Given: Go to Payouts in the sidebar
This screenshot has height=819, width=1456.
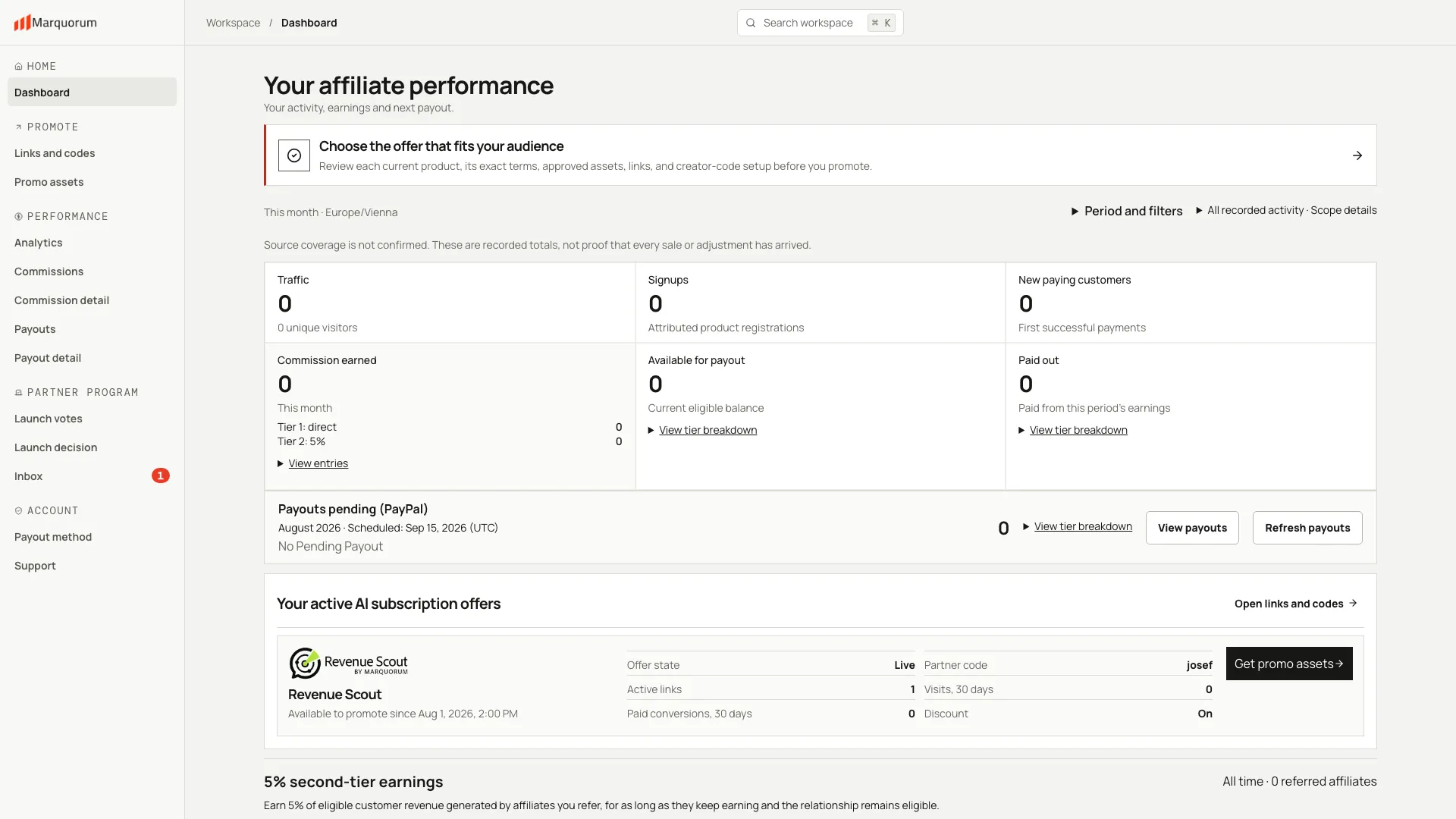Looking at the screenshot, I should [x=92, y=329].
